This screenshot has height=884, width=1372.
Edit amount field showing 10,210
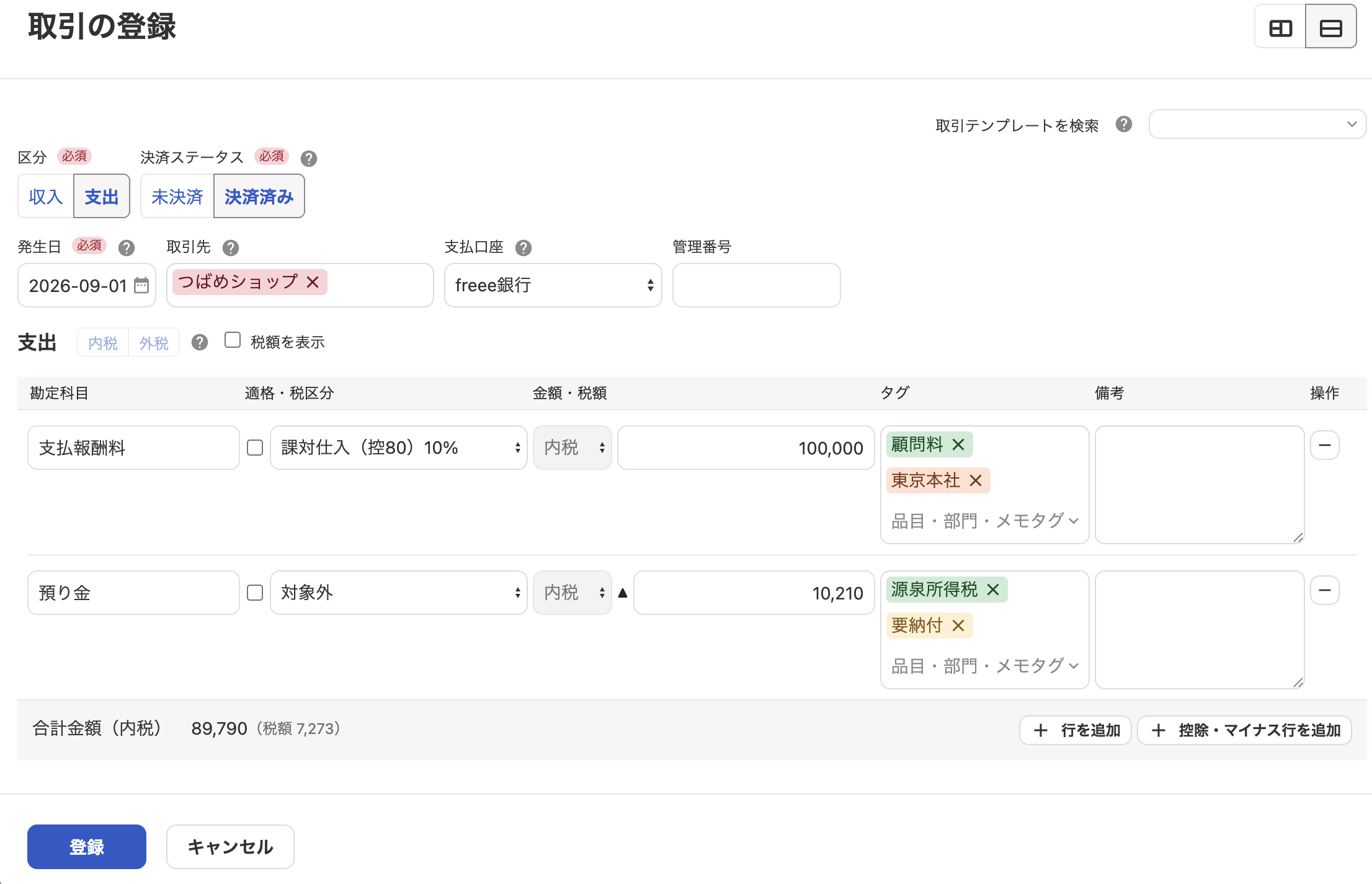click(754, 593)
